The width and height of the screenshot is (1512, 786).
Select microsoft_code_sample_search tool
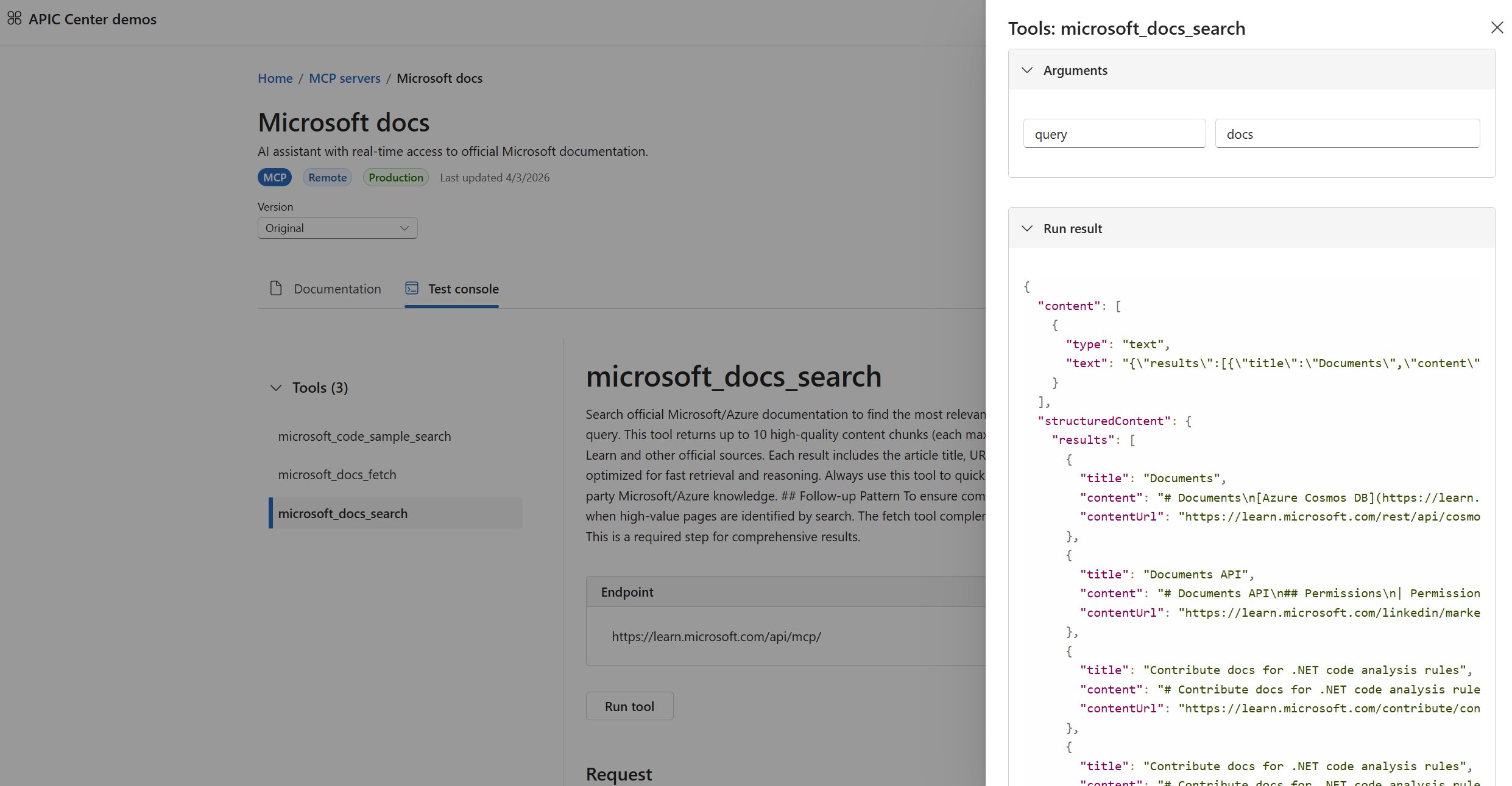click(364, 437)
